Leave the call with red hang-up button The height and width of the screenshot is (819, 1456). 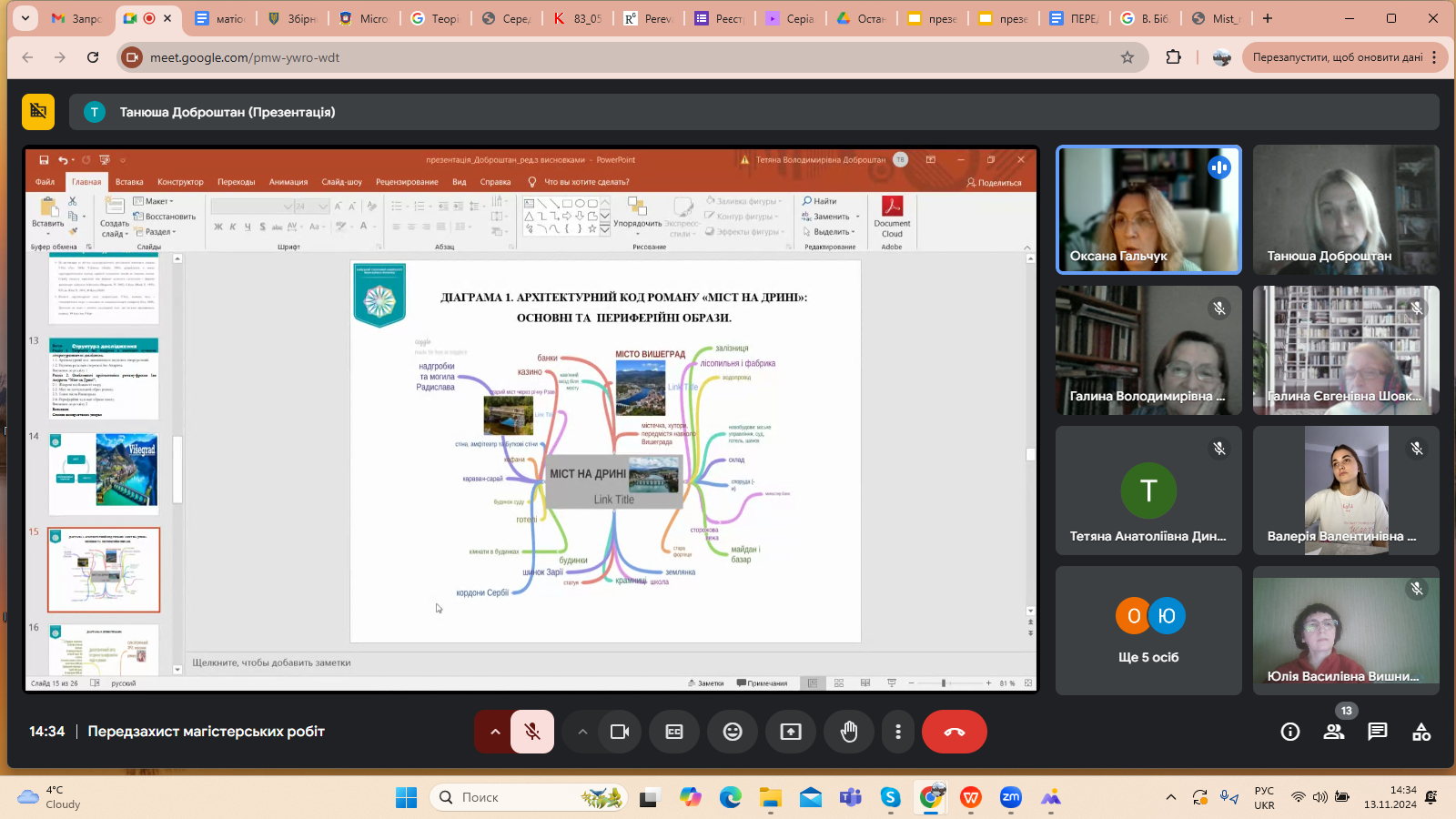click(954, 732)
